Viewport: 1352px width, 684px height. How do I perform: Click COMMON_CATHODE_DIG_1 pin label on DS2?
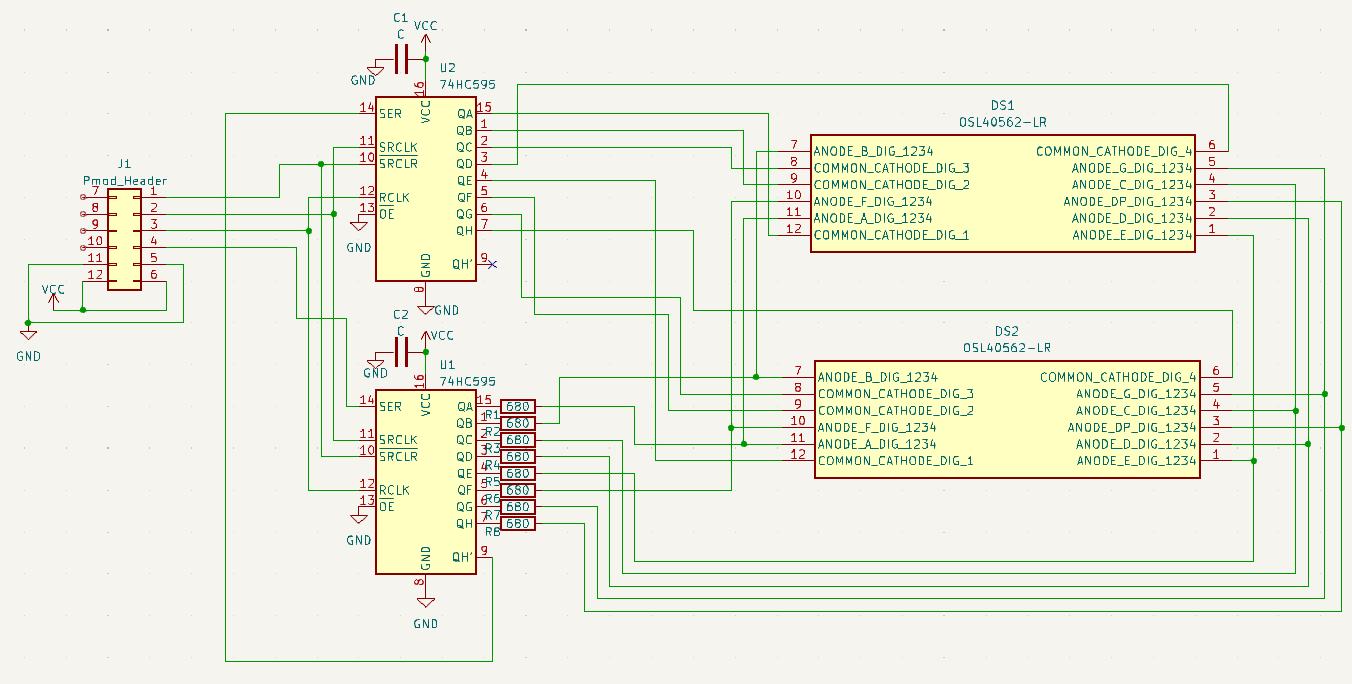[896, 461]
